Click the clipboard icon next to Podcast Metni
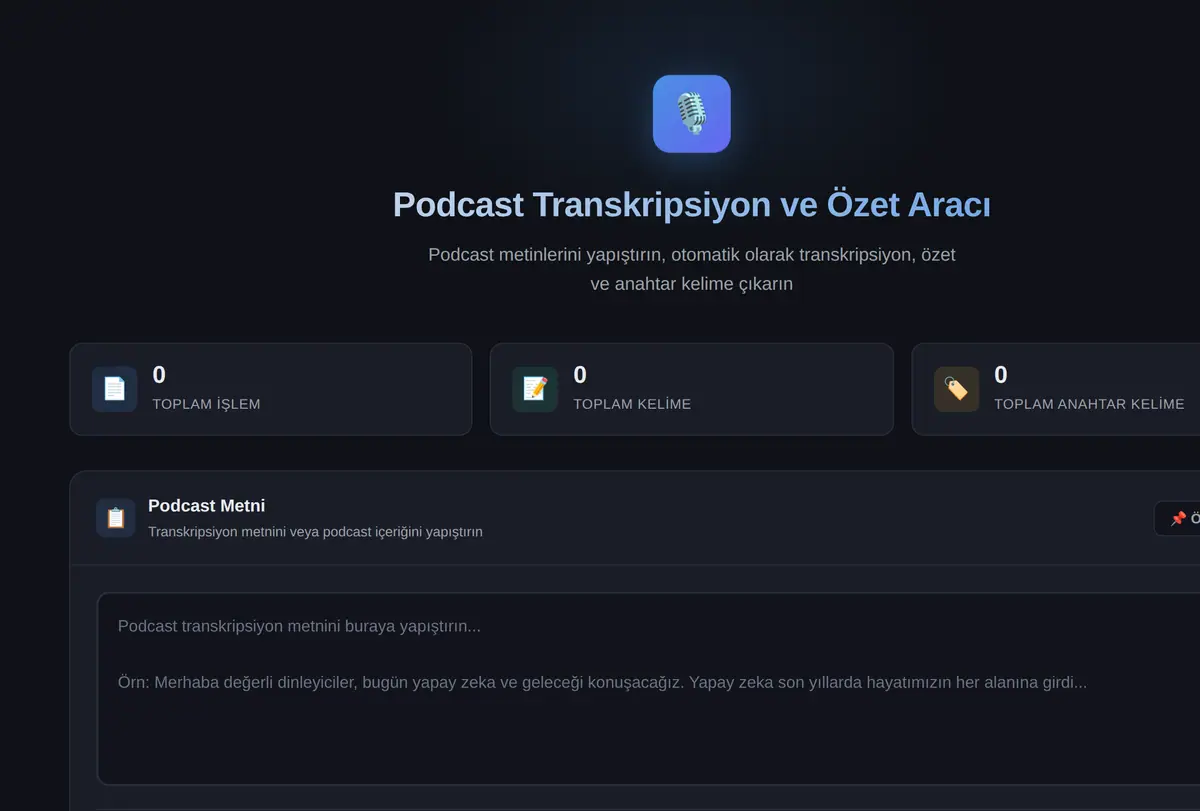 tap(116, 518)
